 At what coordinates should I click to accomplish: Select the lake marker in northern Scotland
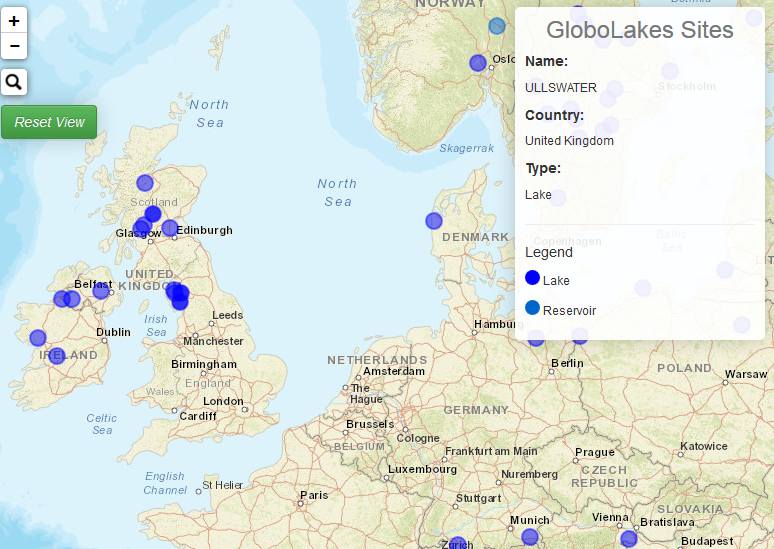[x=145, y=183]
